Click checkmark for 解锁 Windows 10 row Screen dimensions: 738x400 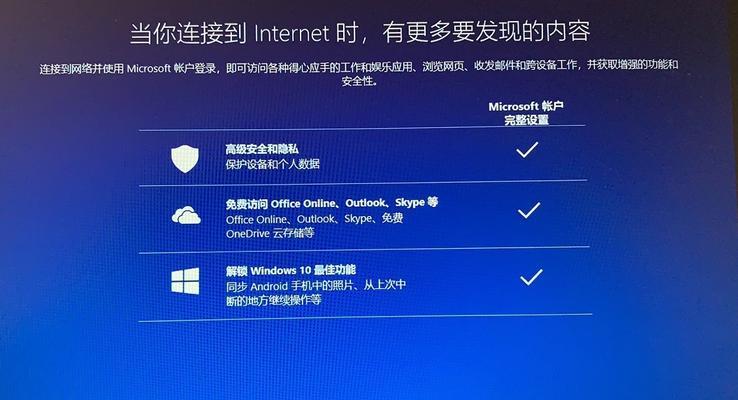[531, 277]
